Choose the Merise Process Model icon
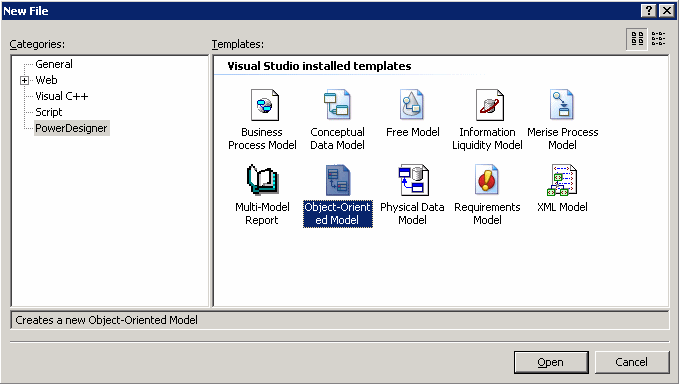This screenshot has width=679, height=384. coord(562,105)
